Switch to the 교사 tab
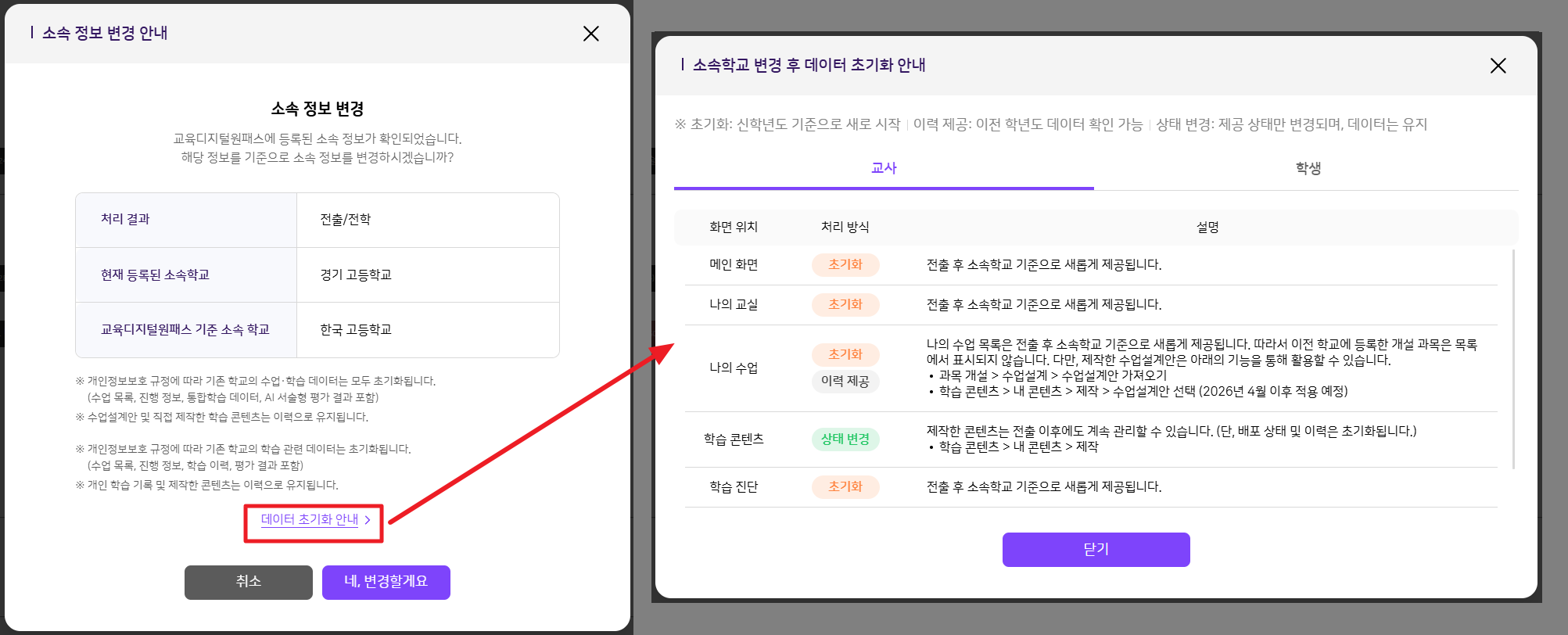The image size is (1568, 635). point(884,168)
